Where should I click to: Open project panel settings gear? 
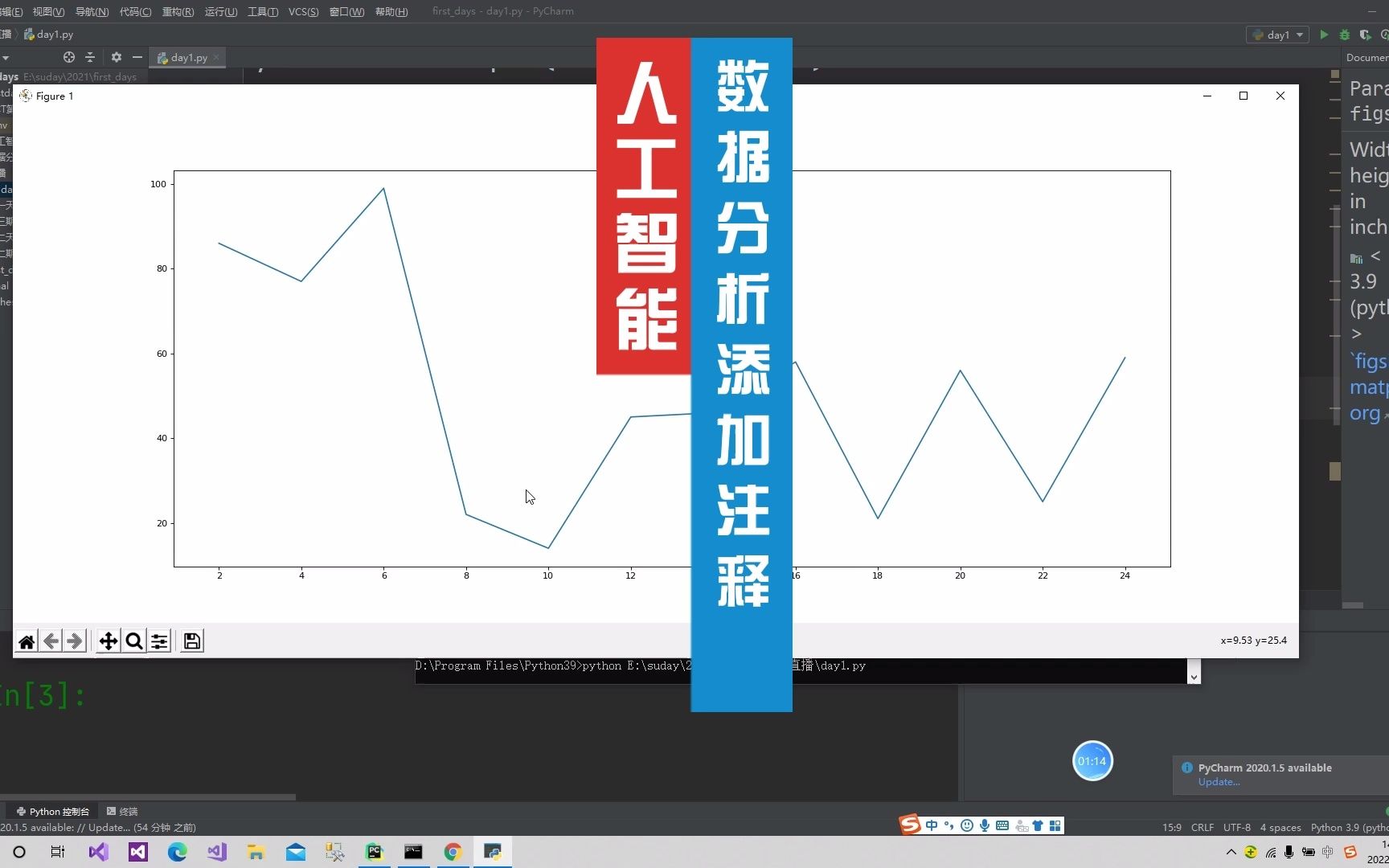[x=117, y=57]
